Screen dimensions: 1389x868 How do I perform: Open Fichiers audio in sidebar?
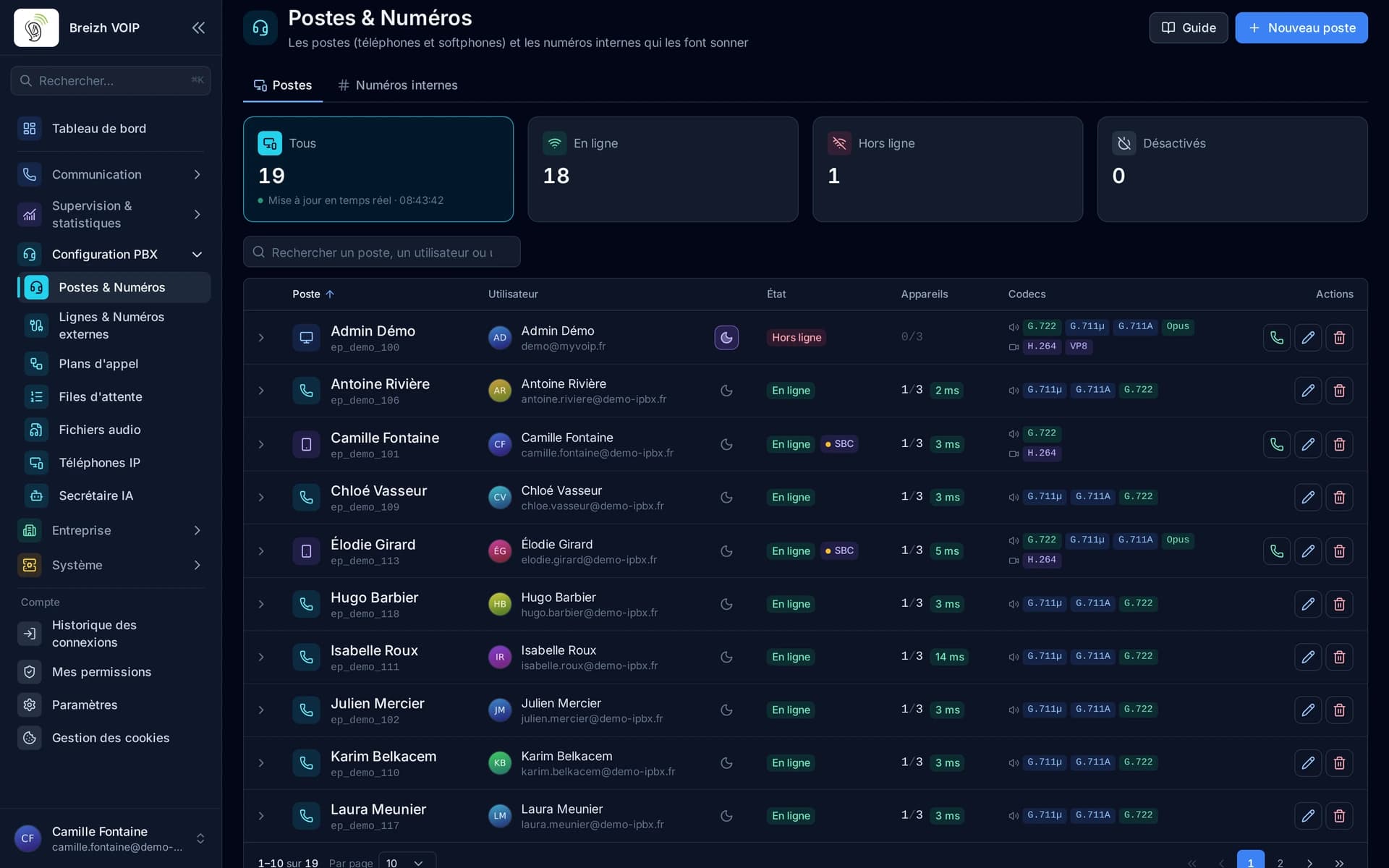(x=114, y=430)
